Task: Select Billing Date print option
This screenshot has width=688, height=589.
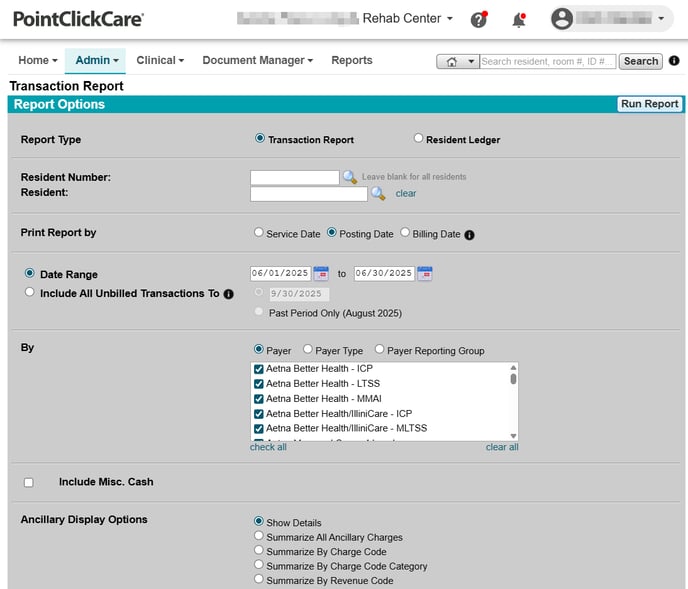Action: [405, 232]
